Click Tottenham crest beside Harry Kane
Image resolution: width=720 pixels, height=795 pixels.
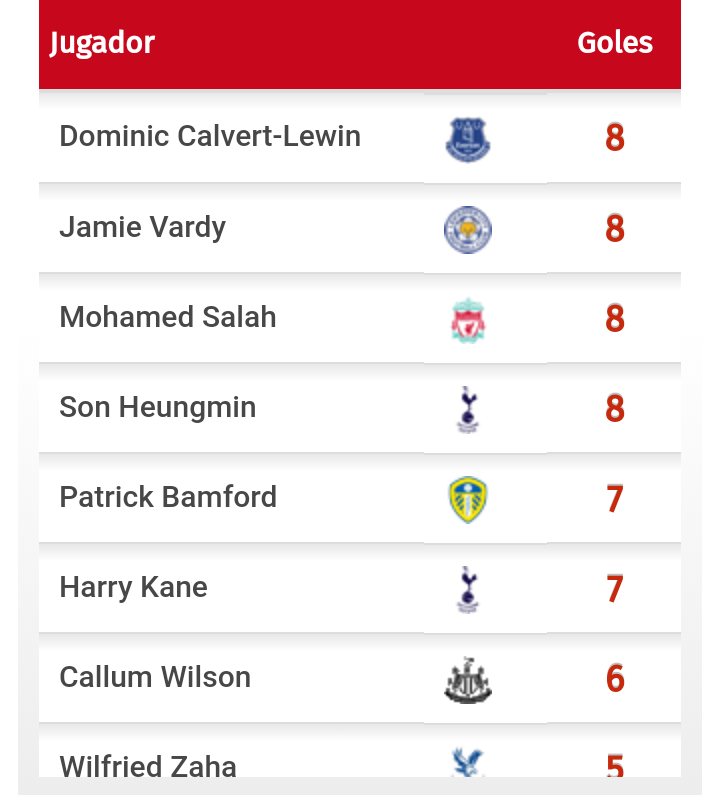pos(468,589)
